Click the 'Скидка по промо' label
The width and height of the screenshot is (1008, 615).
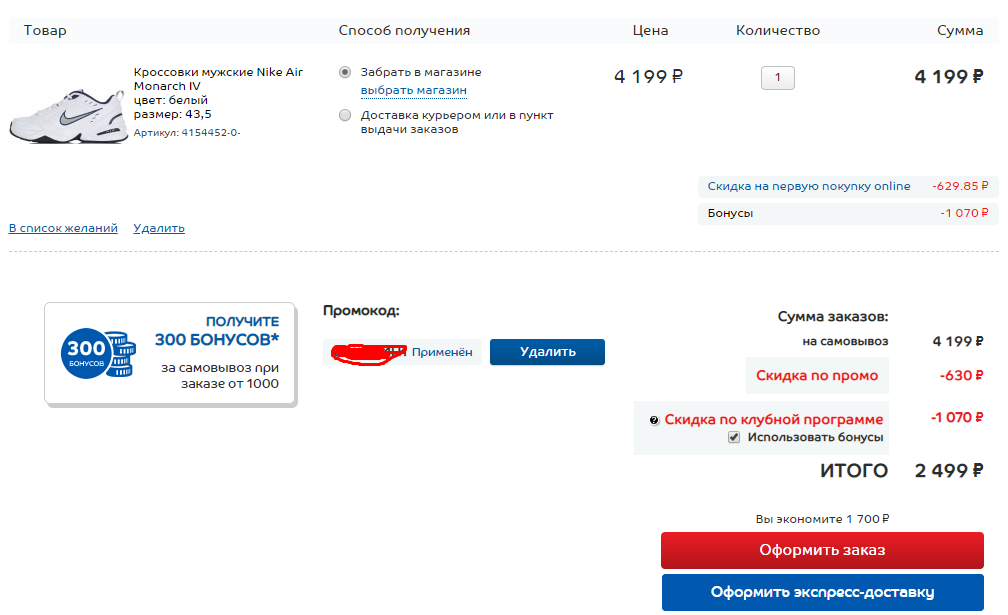[x=817, y=375]
